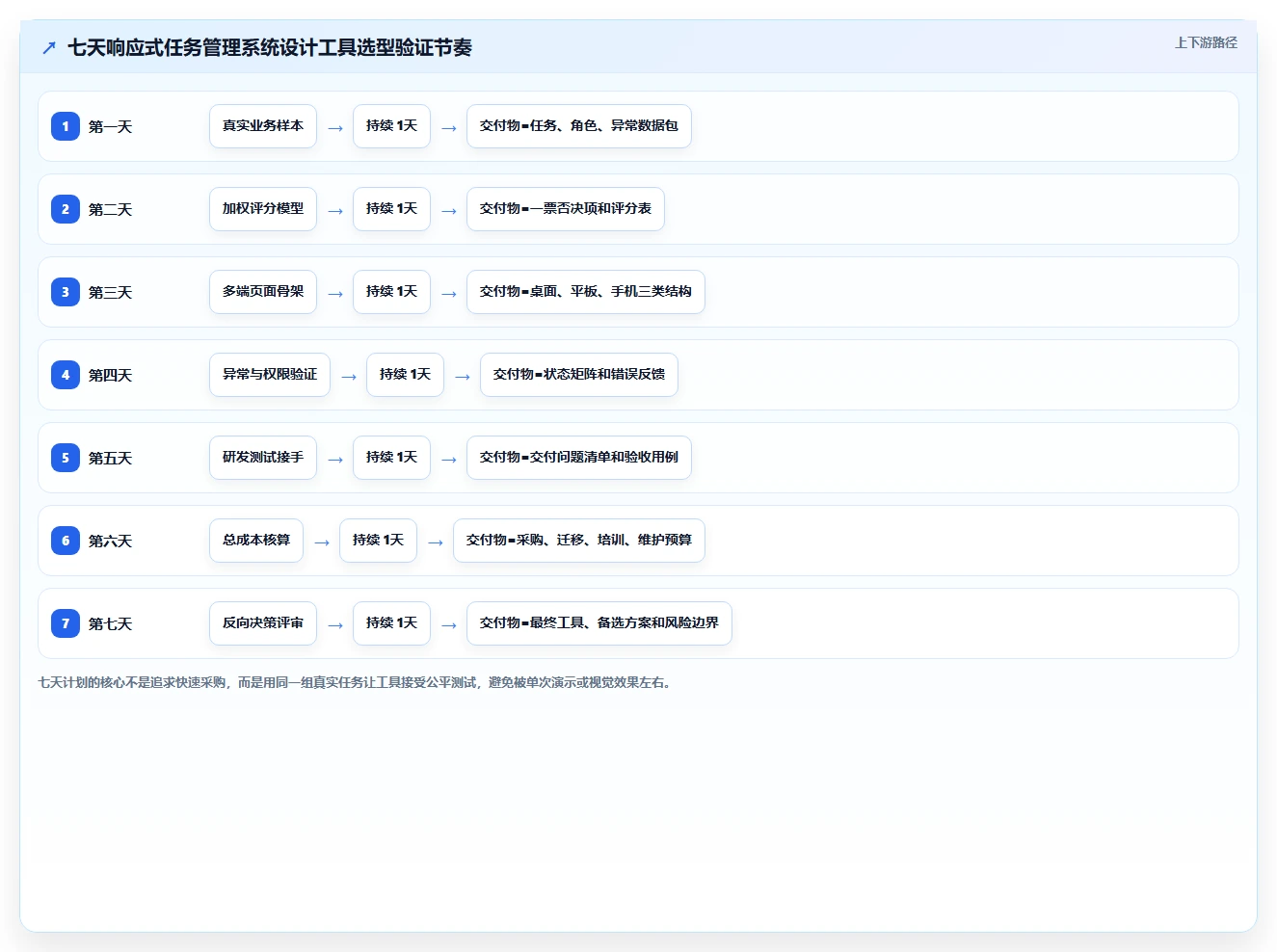Click 持续 1天 chip in 第四天 row

click(405, 375)
